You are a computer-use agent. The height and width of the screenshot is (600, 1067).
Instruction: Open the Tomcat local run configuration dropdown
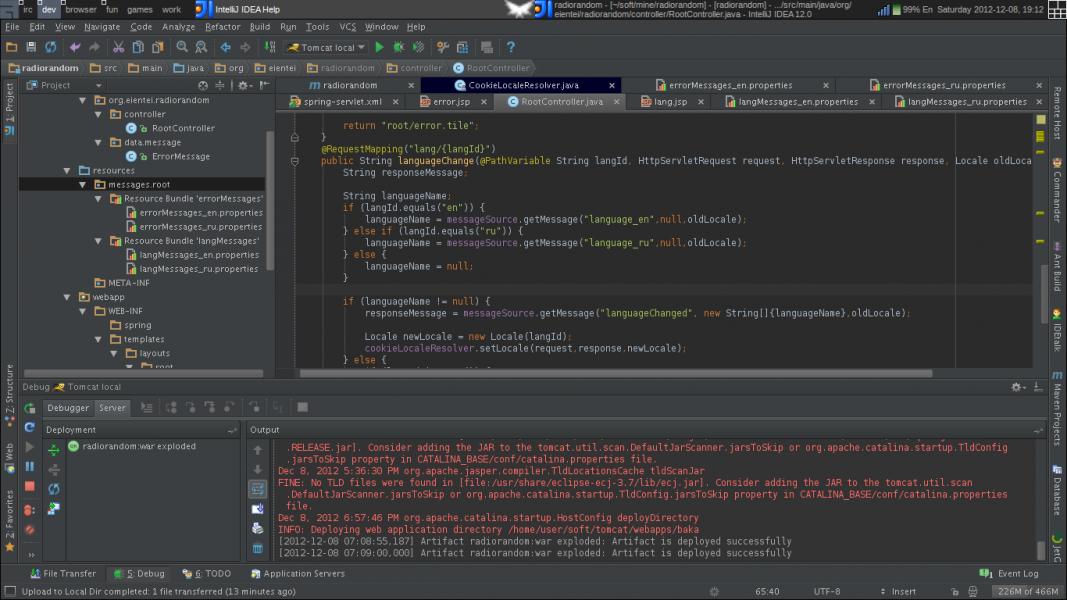327,48
